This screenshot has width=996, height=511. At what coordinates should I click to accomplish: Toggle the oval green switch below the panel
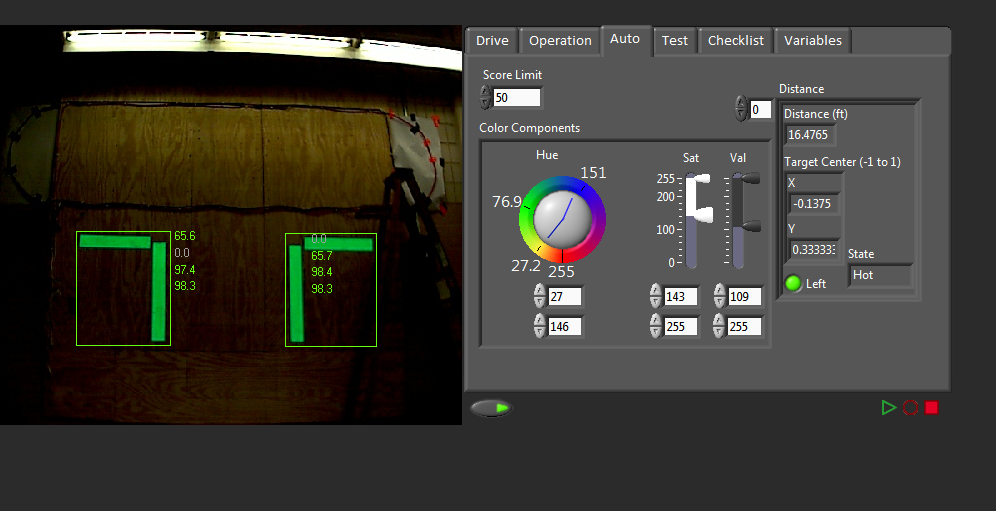491,408
